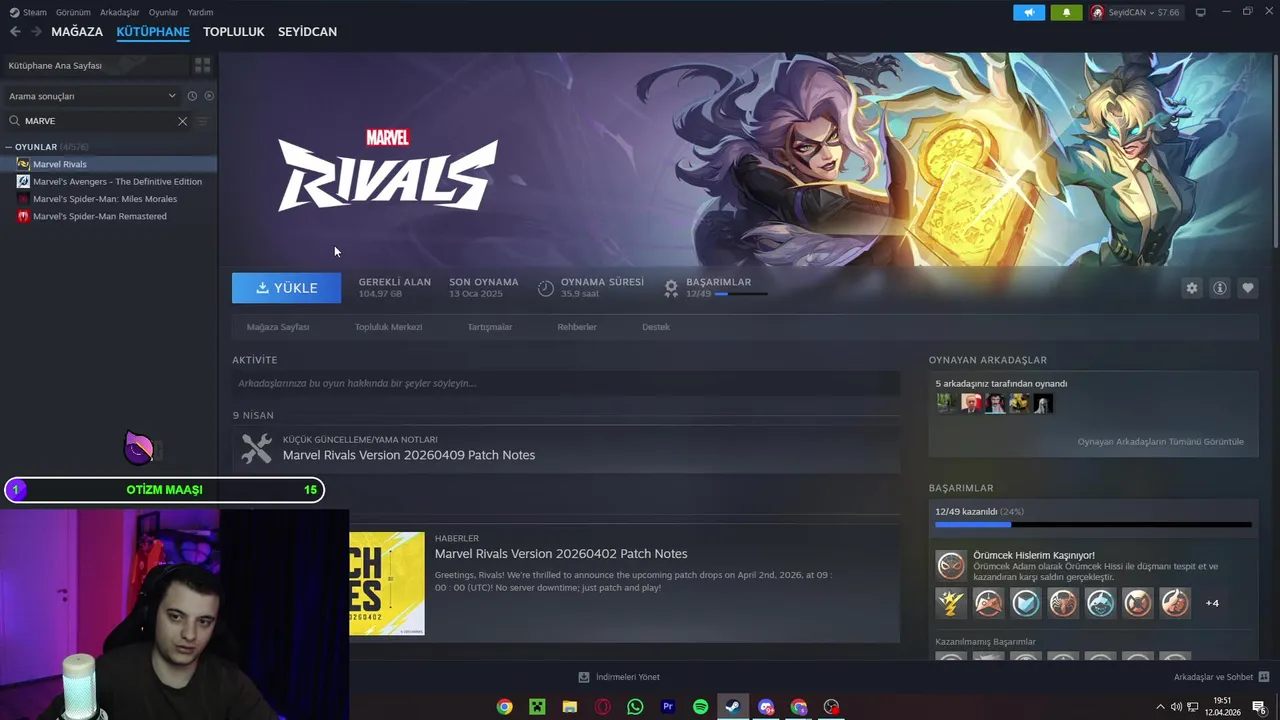The width and height of the screenshot is (1280, 720).
Task: Open the SEYİDCAN profile tab
Action: point(307,32)
